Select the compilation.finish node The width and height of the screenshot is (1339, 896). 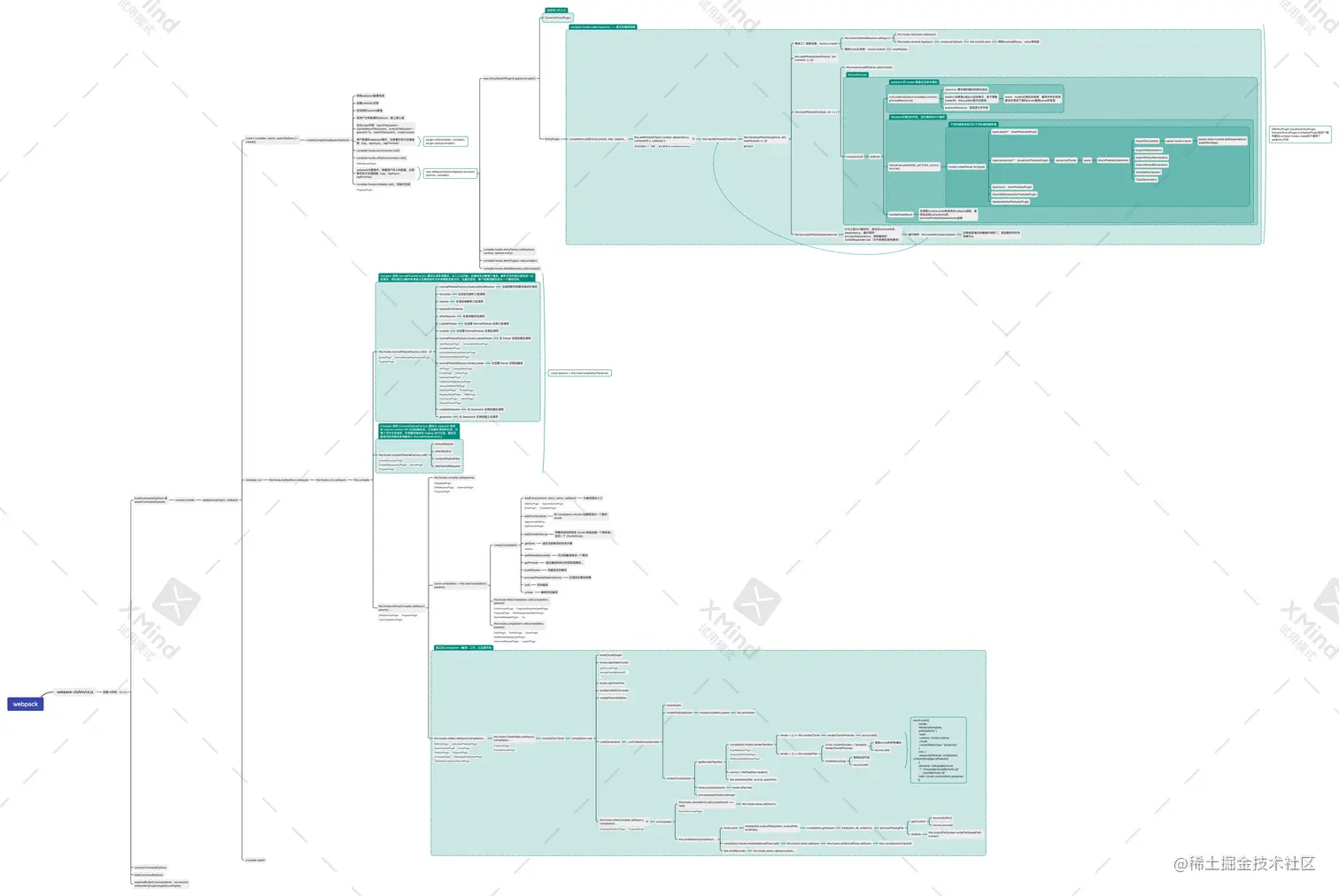coord(553,738)
